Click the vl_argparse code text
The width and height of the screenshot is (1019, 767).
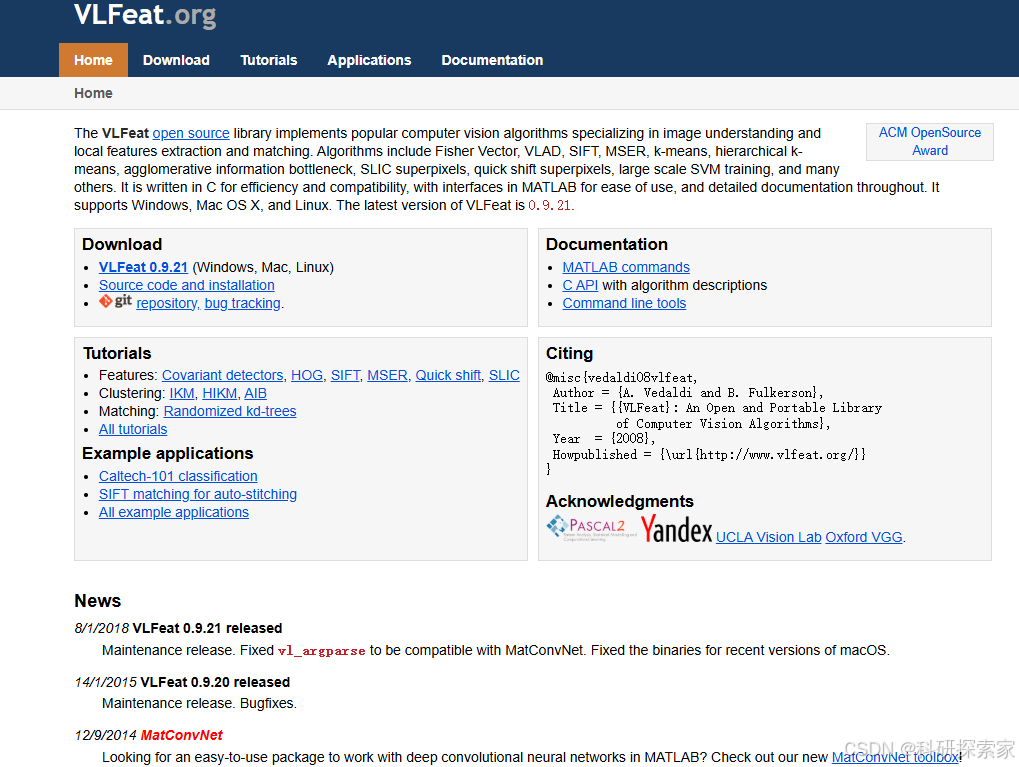321,651
